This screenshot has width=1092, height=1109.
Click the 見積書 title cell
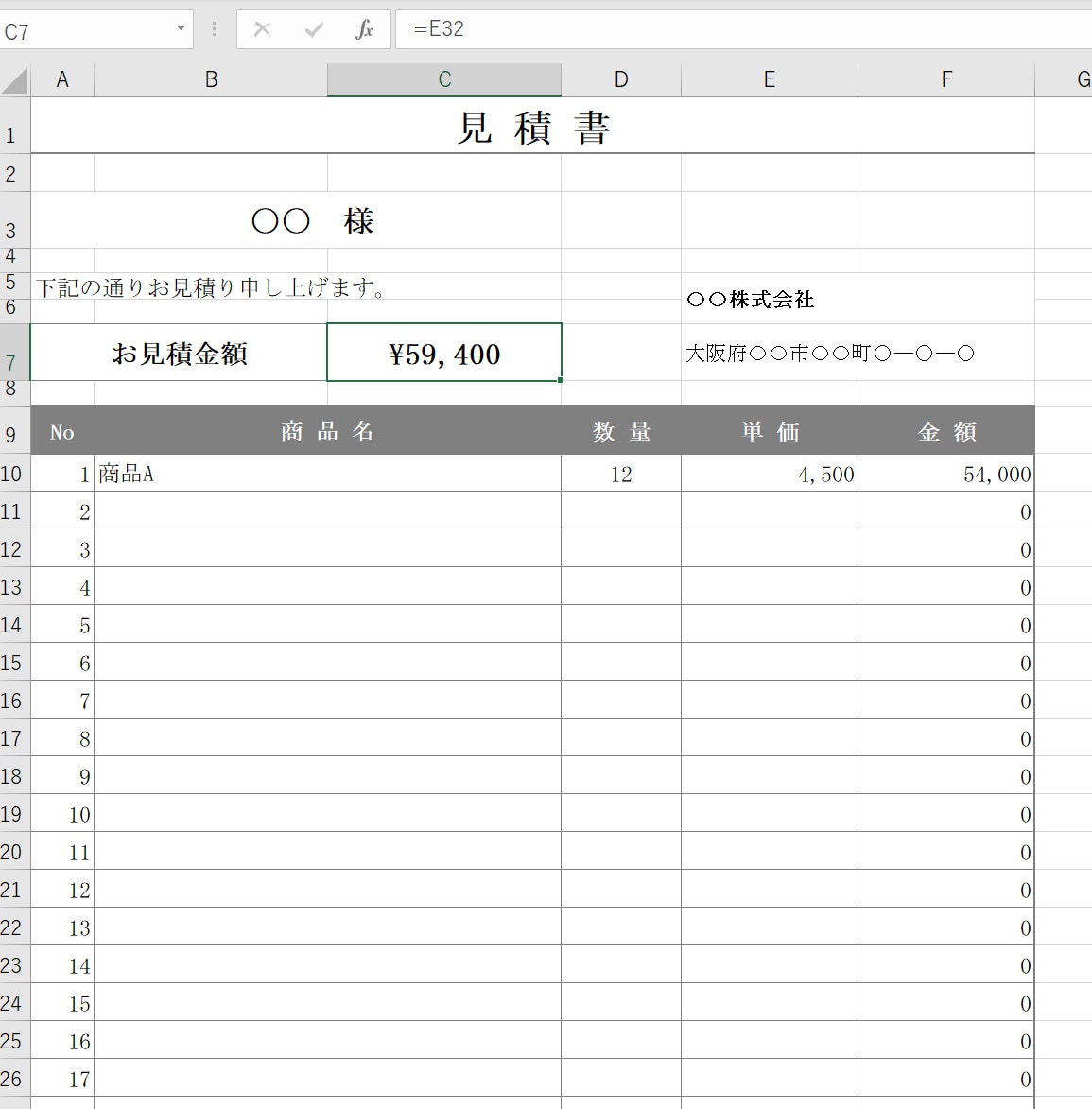(532, 126)
